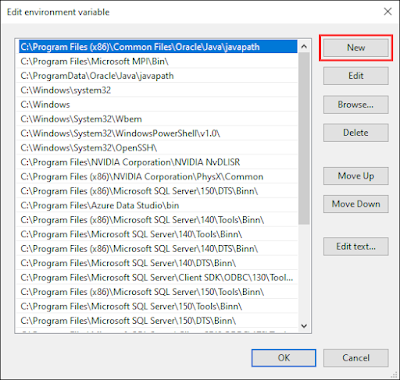
Task: Select Program Files (x86) SQL Server\150\DTS\Binn\ entry
Action: click(x=157, y=191)
